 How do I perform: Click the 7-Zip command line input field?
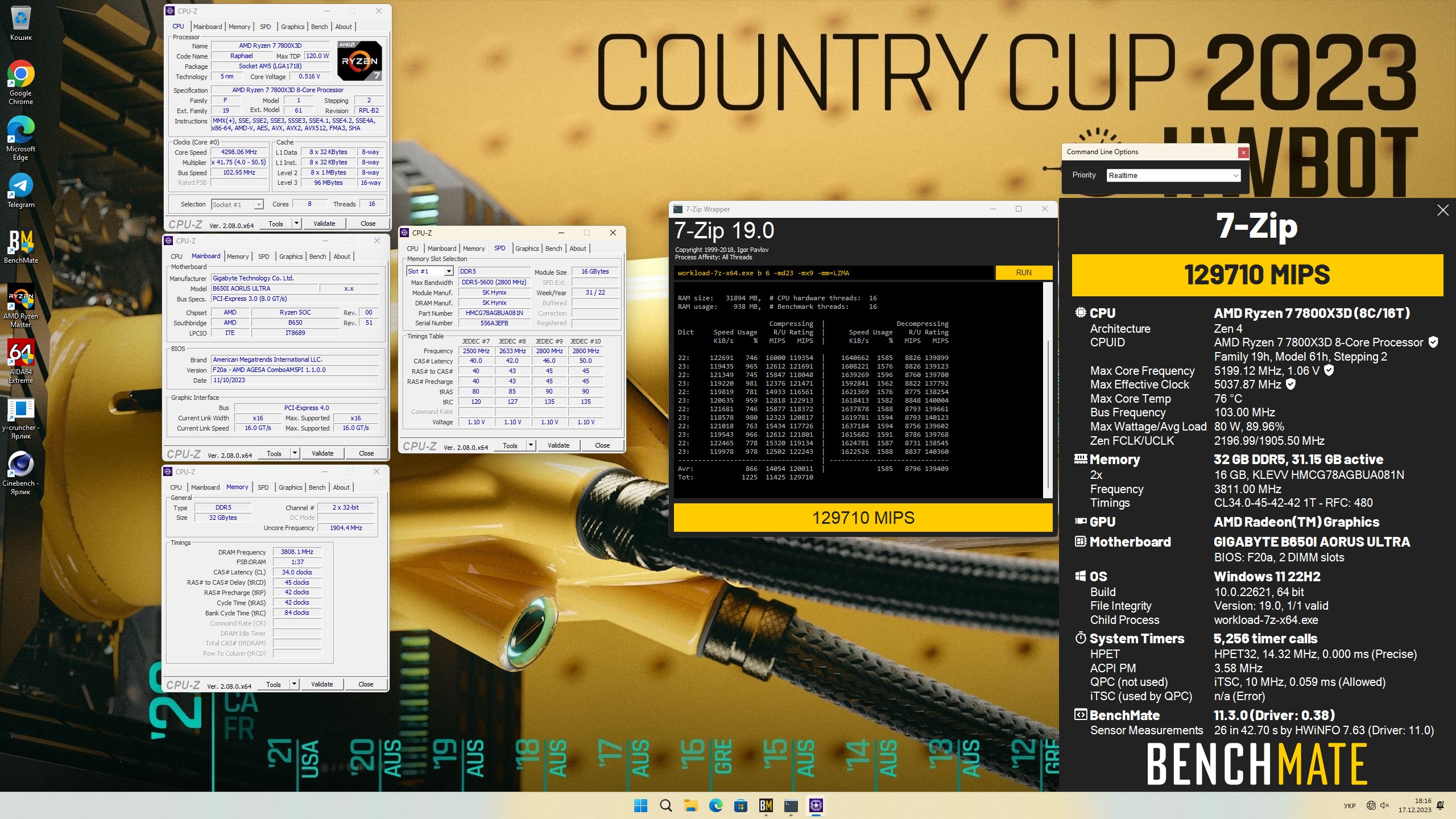(x=833, y=273)
